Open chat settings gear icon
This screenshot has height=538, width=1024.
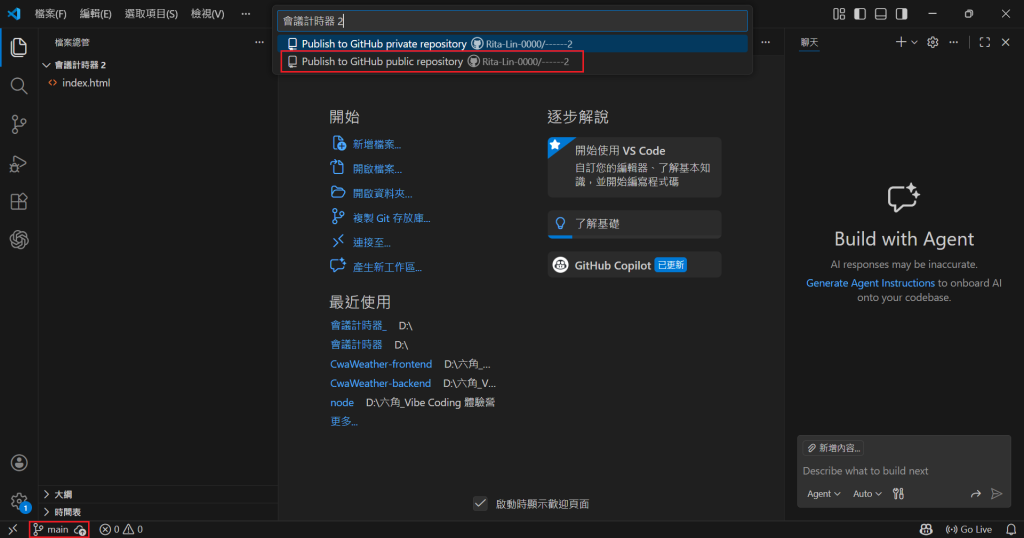tap(933, 42)
